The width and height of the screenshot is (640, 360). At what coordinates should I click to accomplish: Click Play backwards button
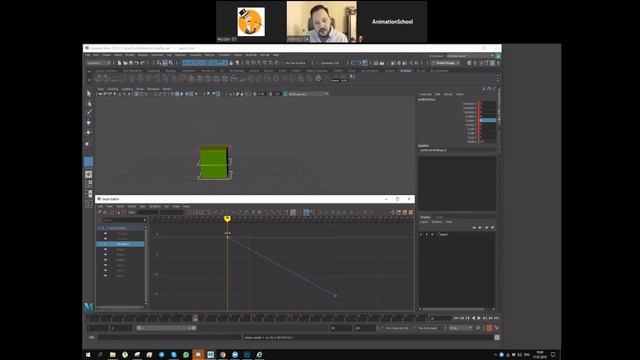tap(473, 318)
